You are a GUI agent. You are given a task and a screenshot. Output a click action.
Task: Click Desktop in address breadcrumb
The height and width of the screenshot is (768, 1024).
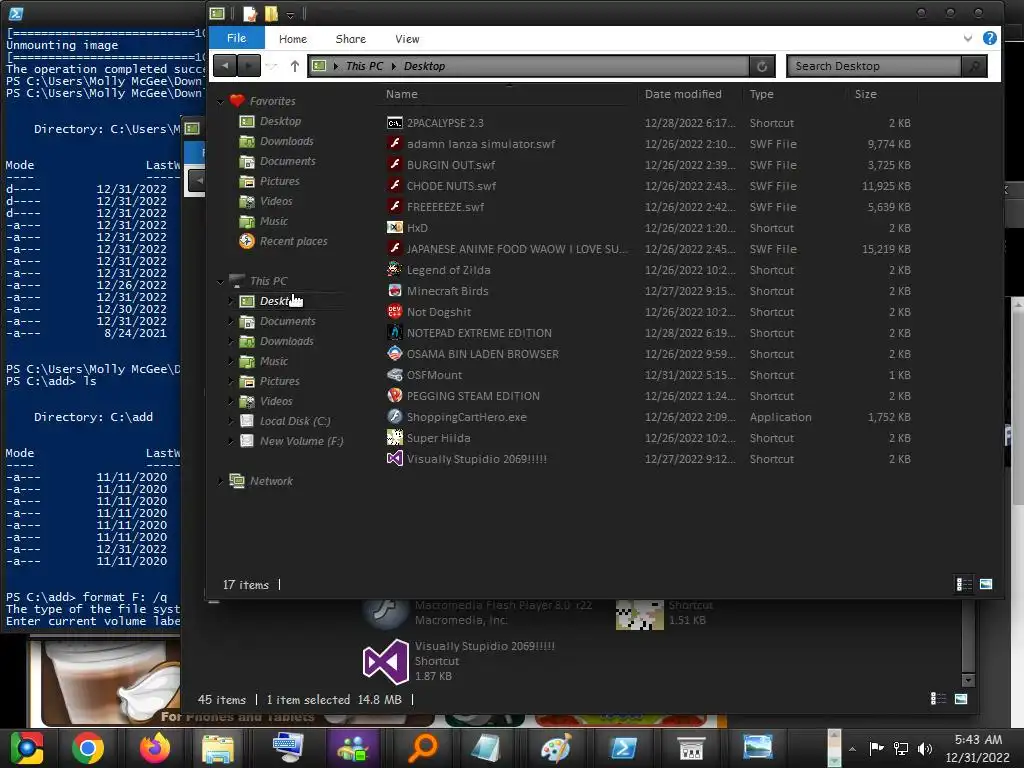point(424,66)
